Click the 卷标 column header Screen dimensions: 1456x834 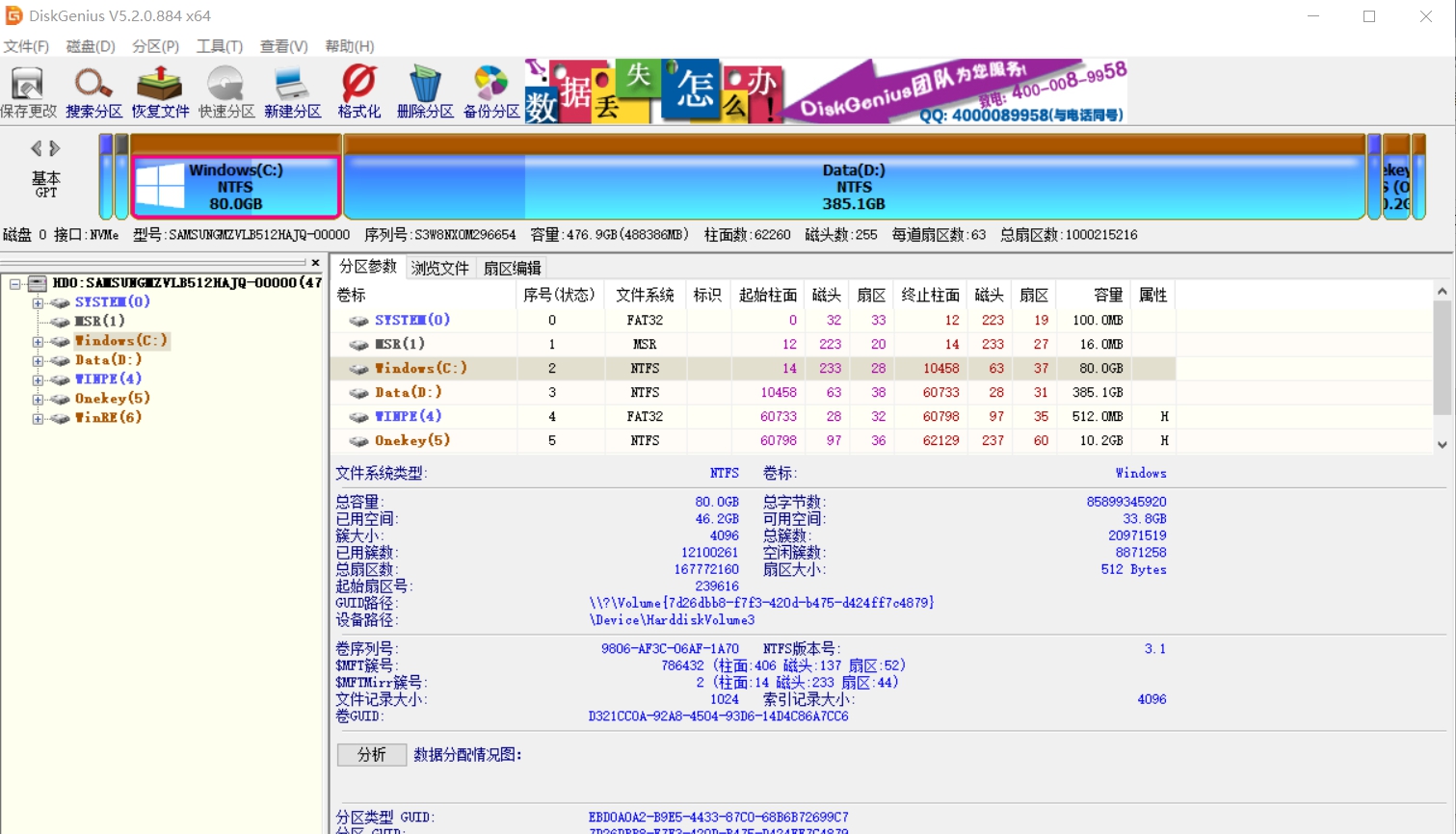click(x=424, y=295)
